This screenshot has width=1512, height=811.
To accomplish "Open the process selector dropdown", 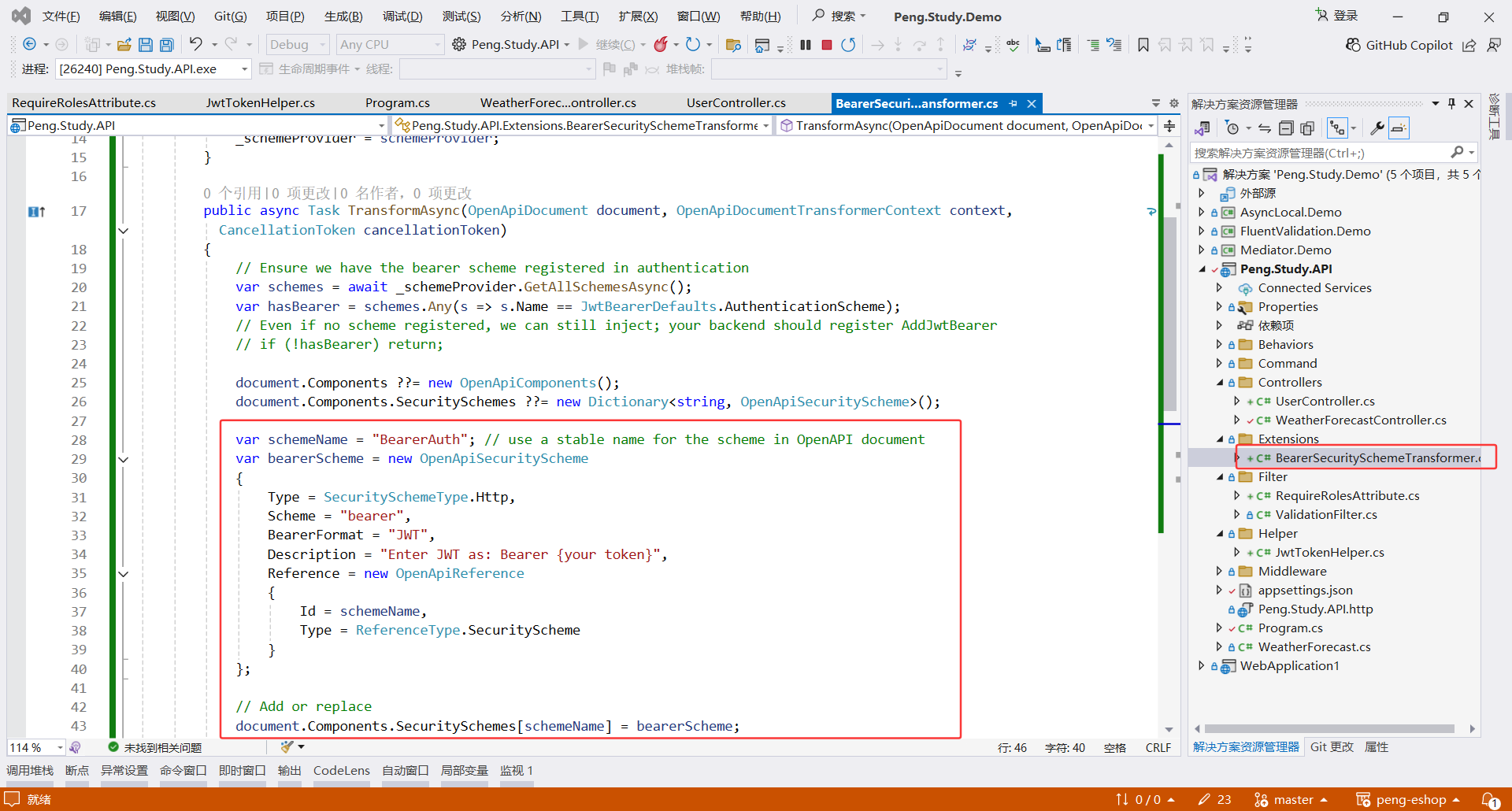I will (x=153, y=69).
